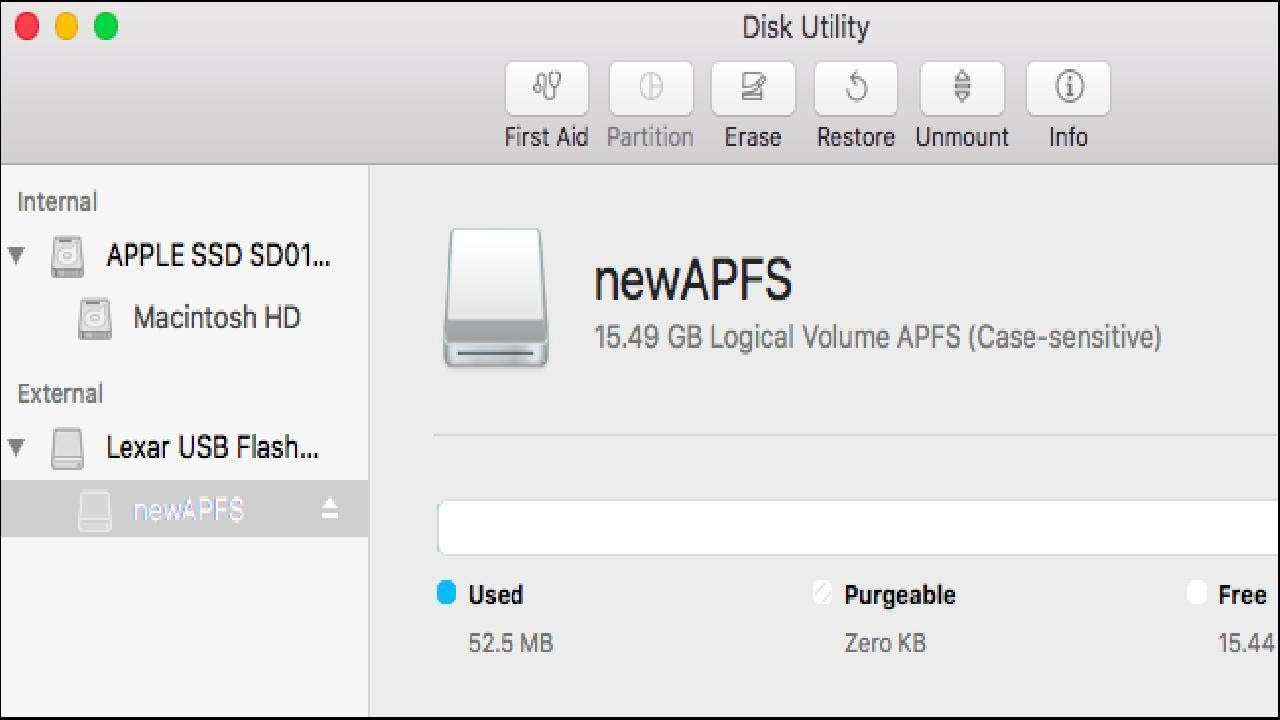The image size is (1280, 720).
Task: Click the Purgeable legend swatch
Action: point(823,593)
